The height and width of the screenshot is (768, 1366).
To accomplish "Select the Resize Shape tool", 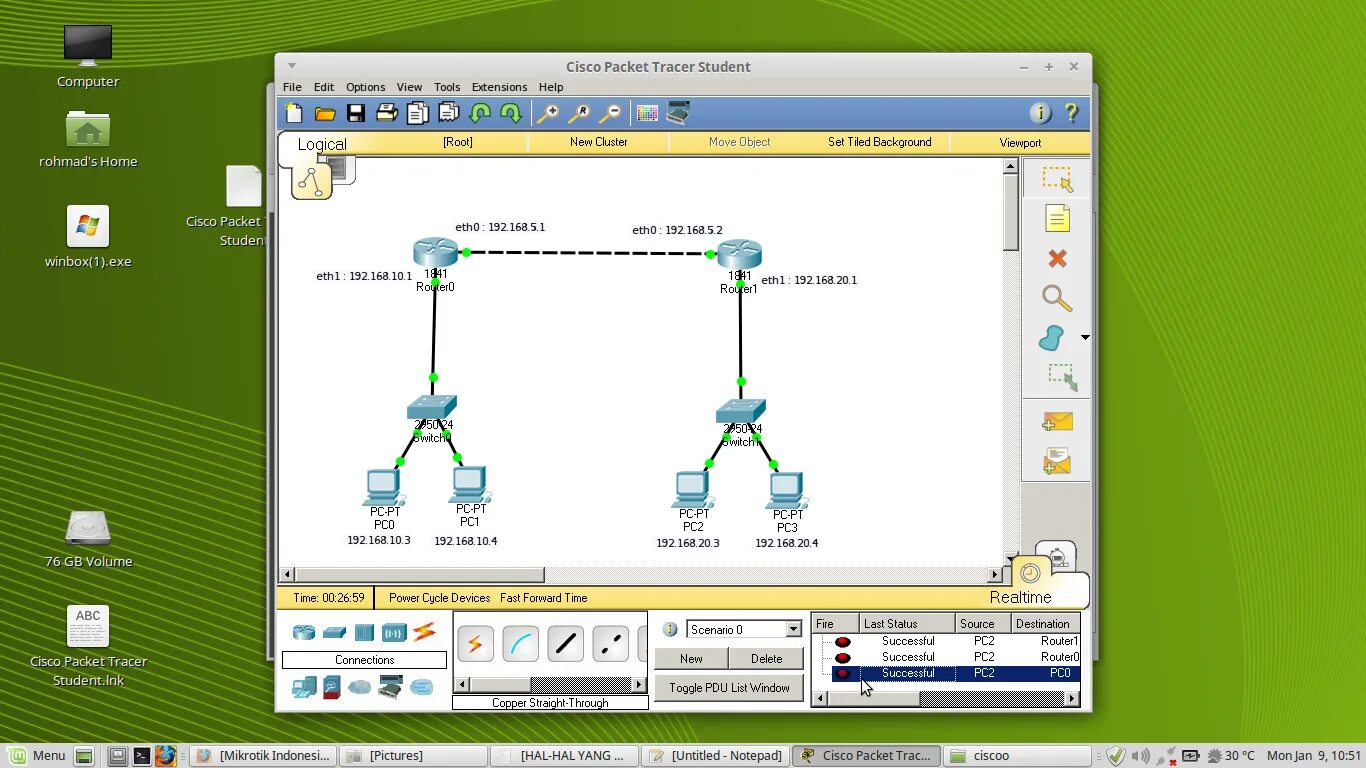I will pos(1062,377).
